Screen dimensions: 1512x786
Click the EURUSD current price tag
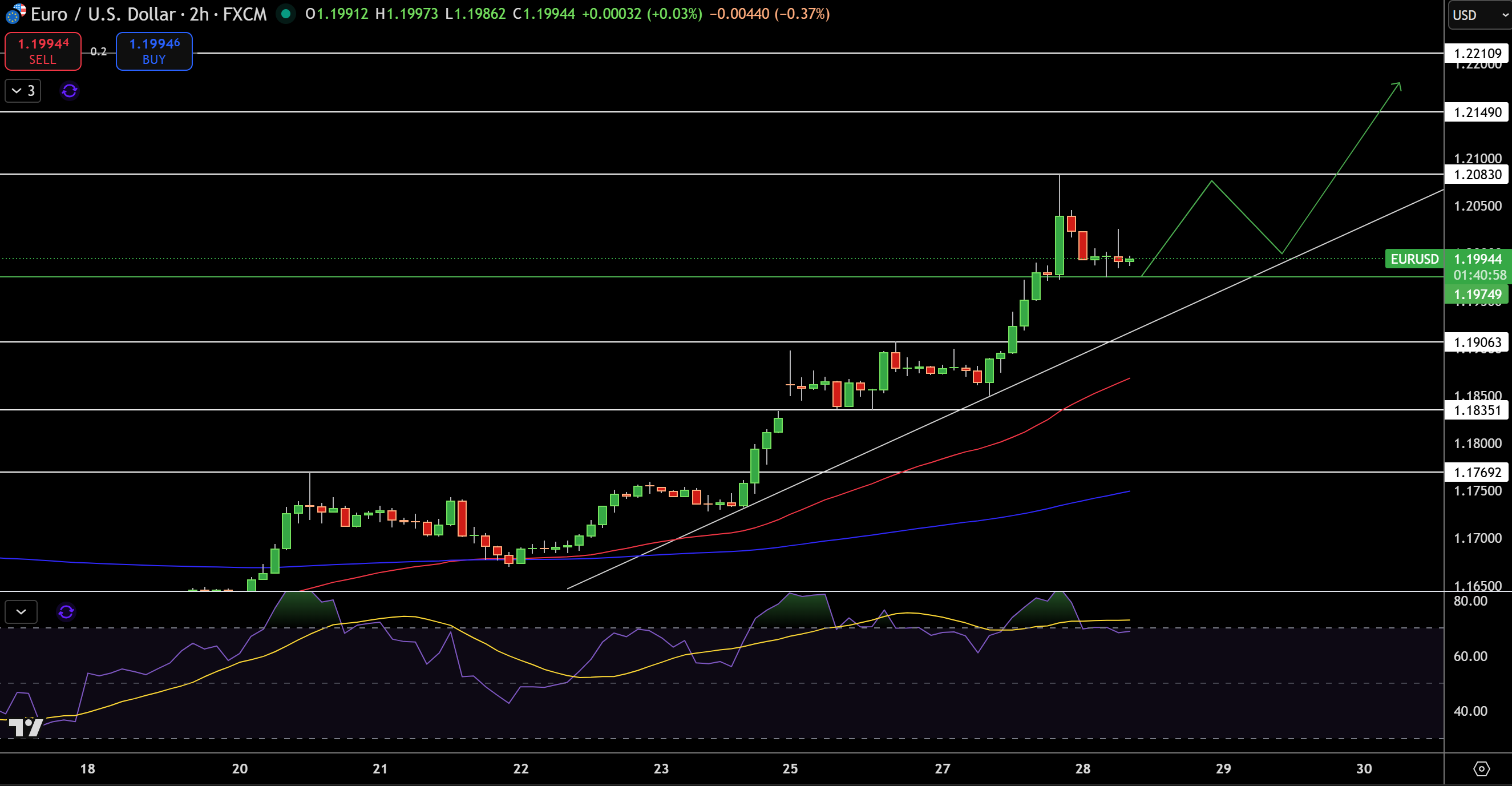click(1414, 259)
